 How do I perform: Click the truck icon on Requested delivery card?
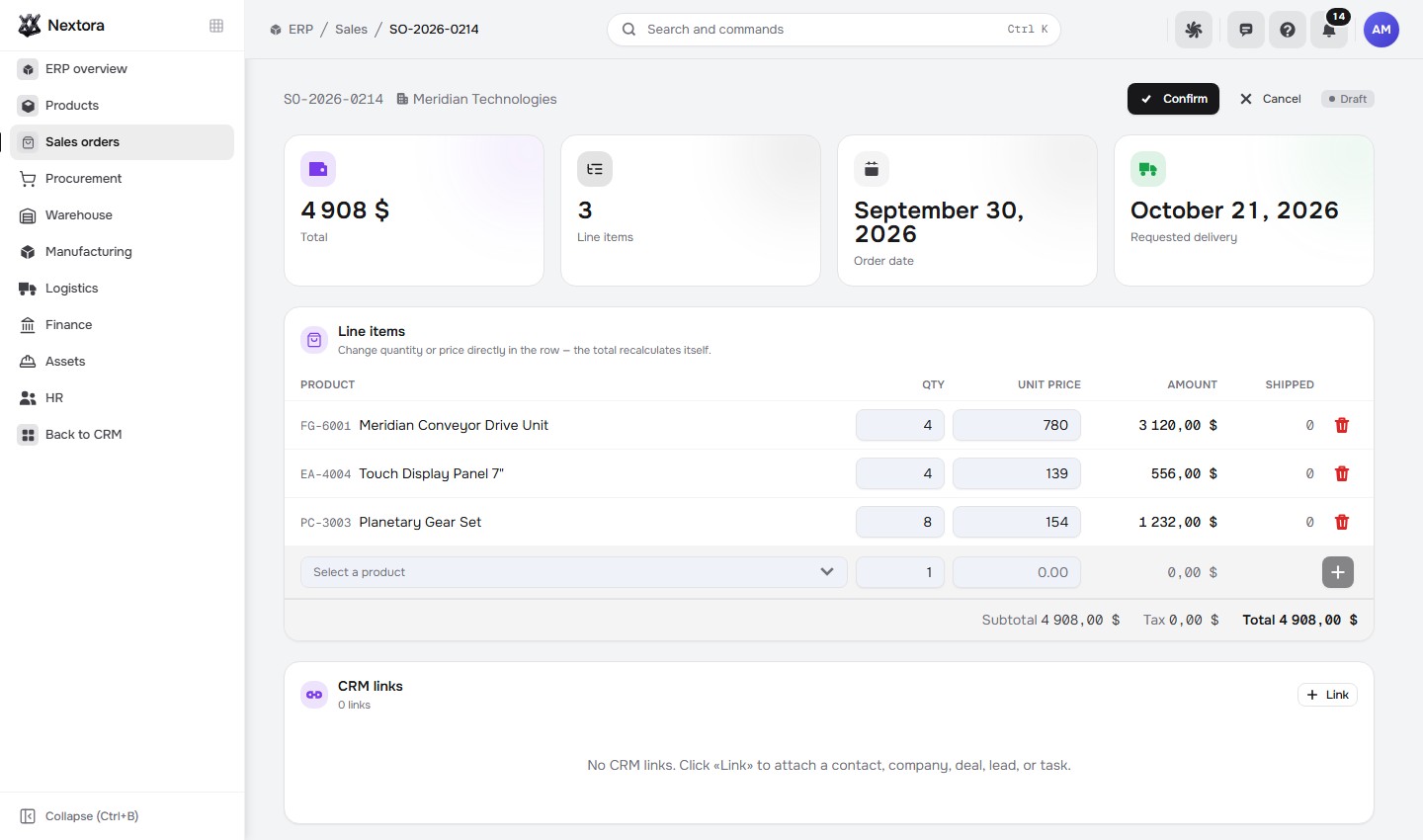(x=1148, y=169)
